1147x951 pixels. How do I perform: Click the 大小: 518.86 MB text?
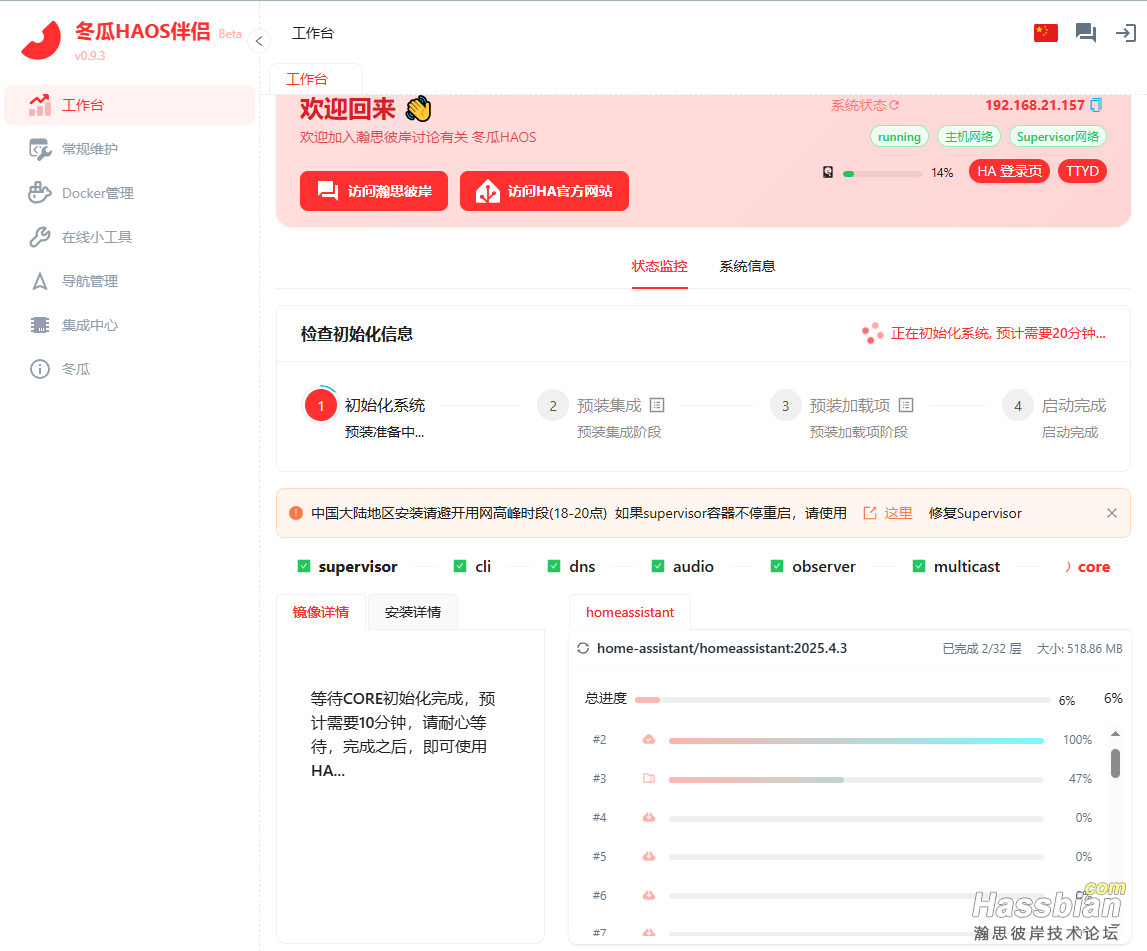[1080, 649]
